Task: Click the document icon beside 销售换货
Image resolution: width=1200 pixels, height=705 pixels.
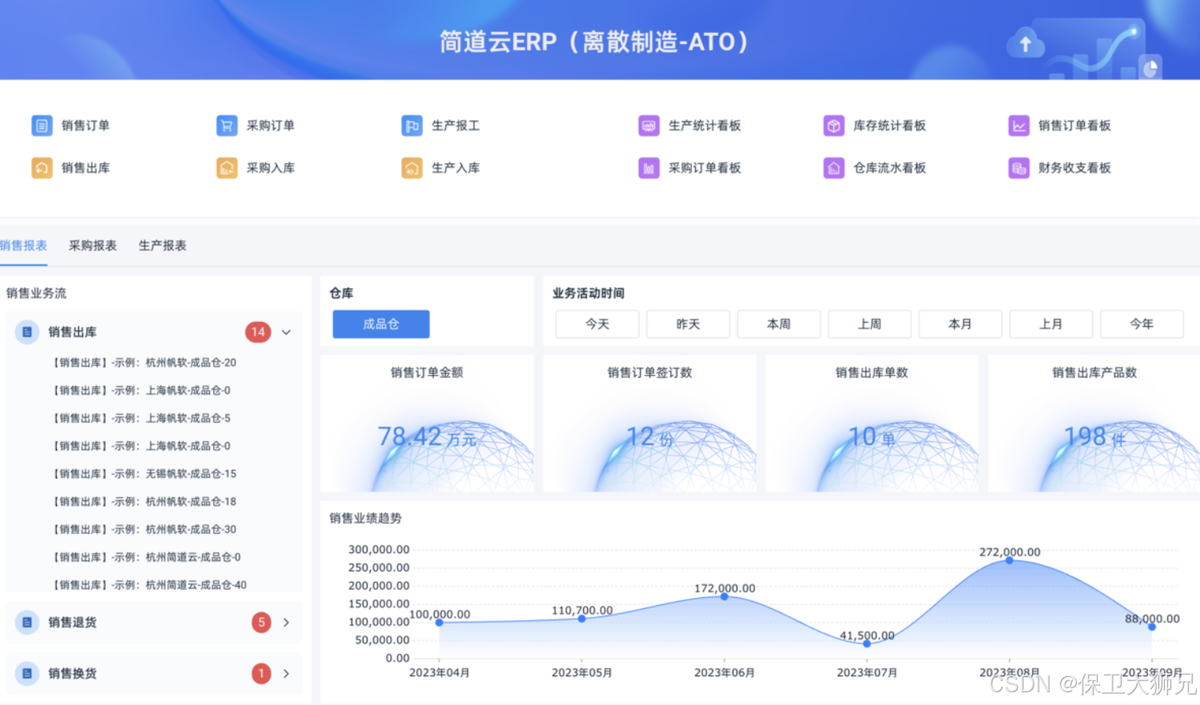Action: [x=27, y=674]
